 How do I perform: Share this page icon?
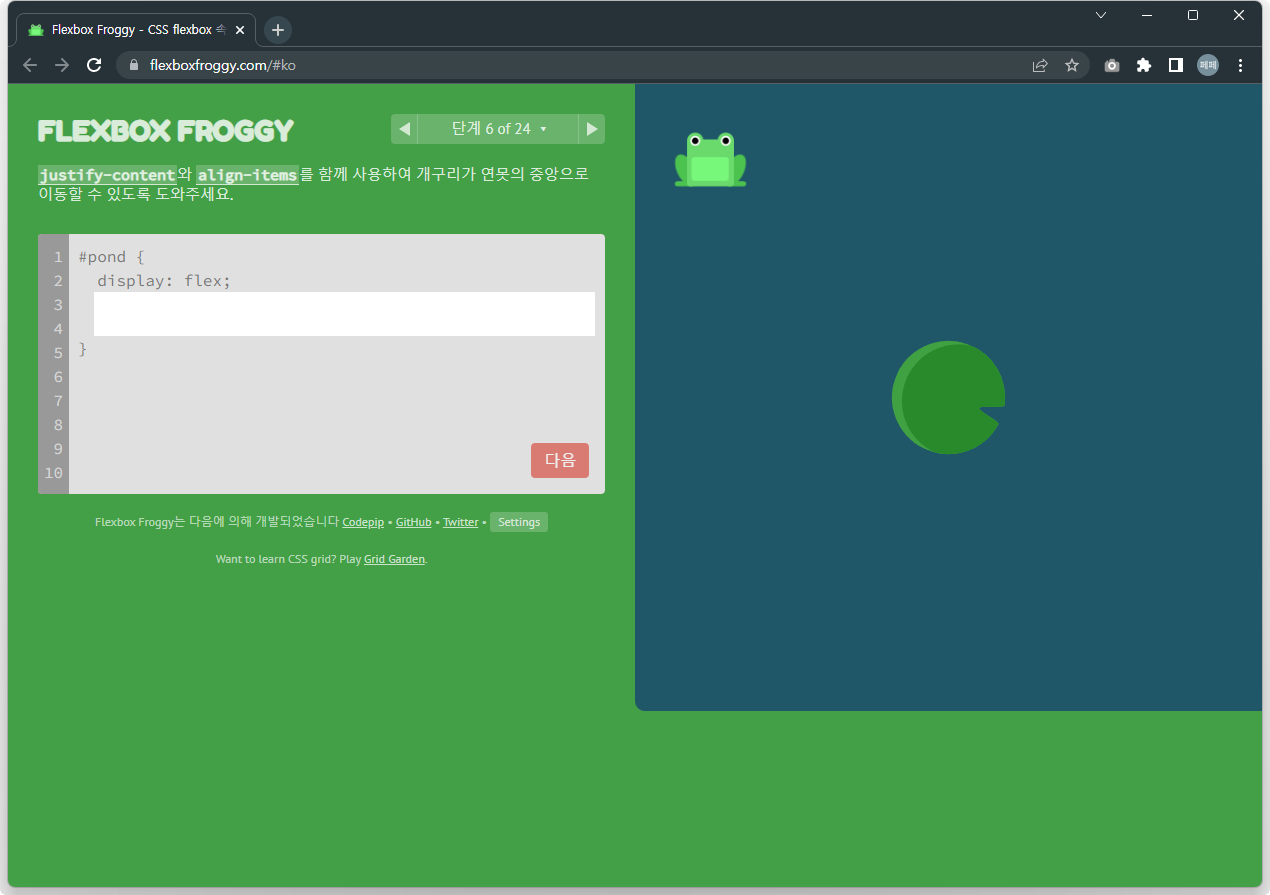[1040, 65]
